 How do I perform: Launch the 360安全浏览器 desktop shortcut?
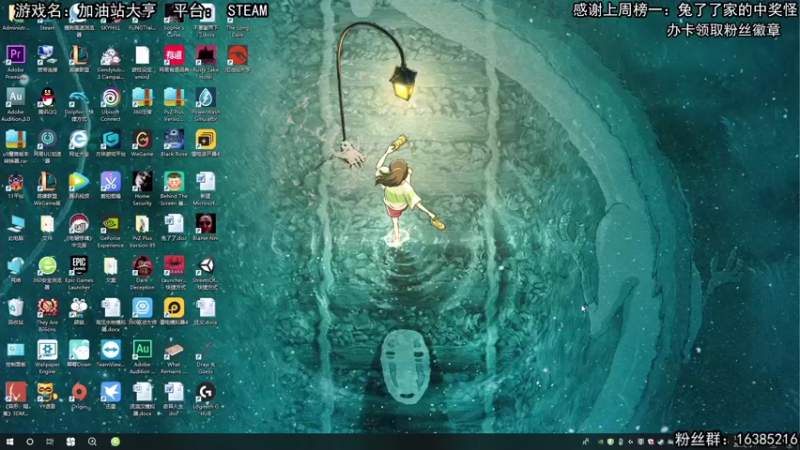click(47, 266)
